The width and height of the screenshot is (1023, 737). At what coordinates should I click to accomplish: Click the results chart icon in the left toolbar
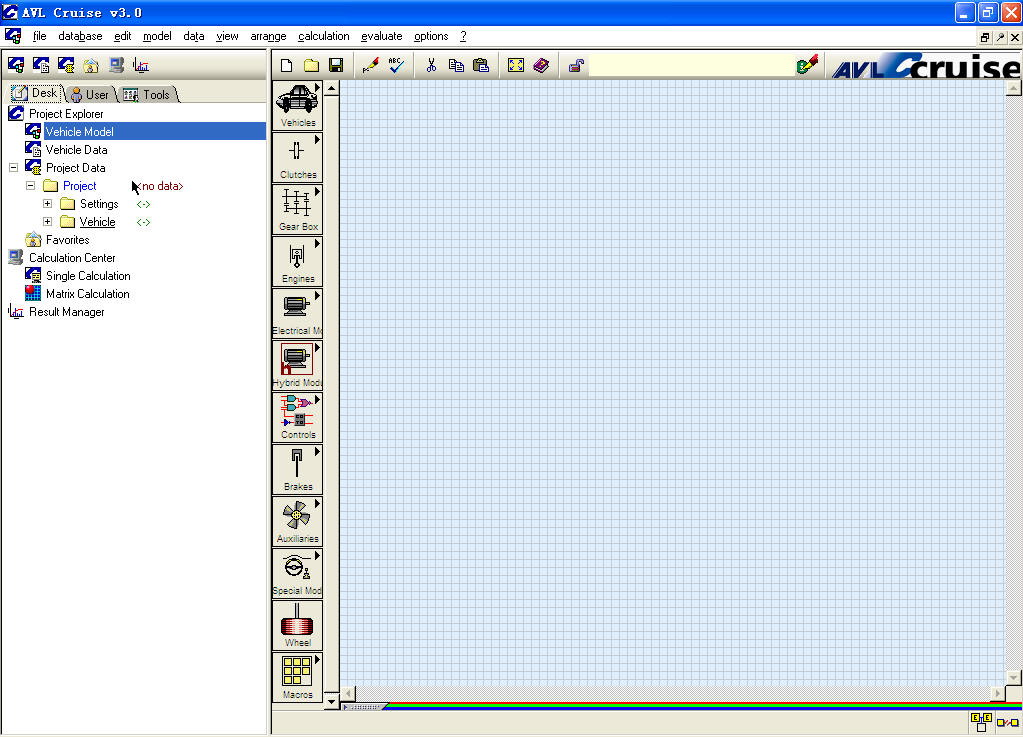pyautogui.click(x=141, y=65)
